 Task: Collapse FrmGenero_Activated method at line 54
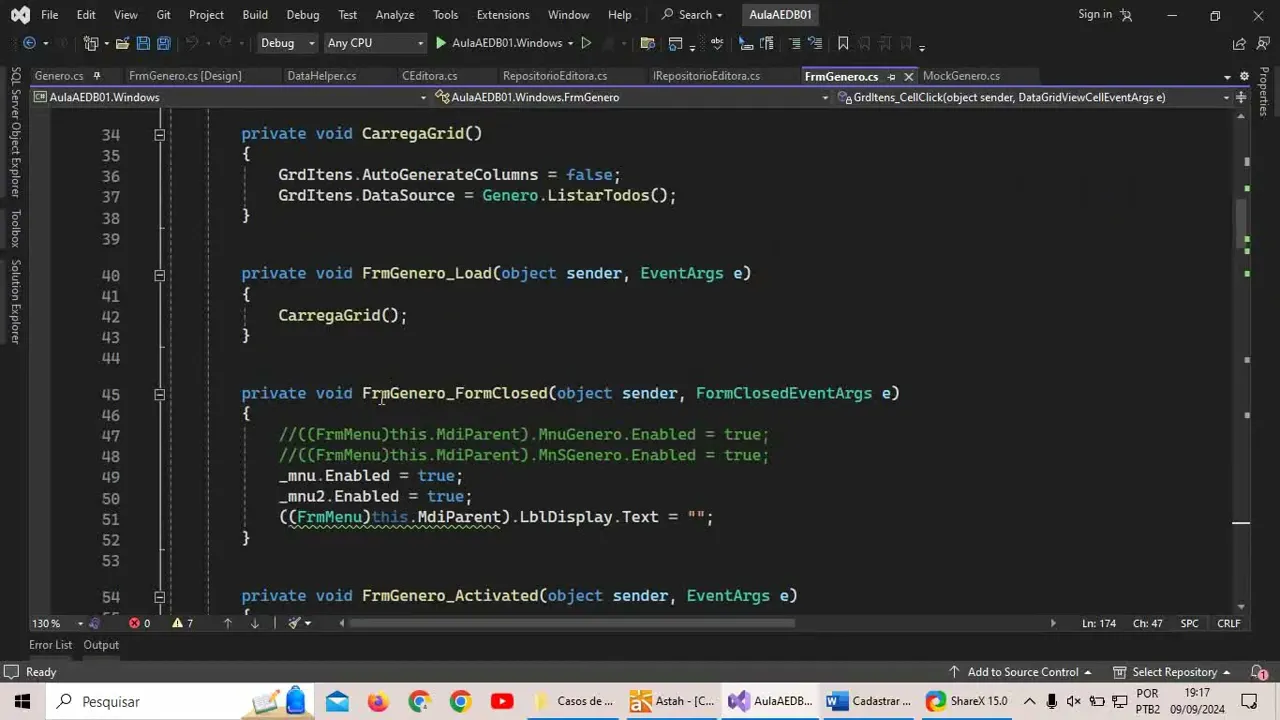159,596
